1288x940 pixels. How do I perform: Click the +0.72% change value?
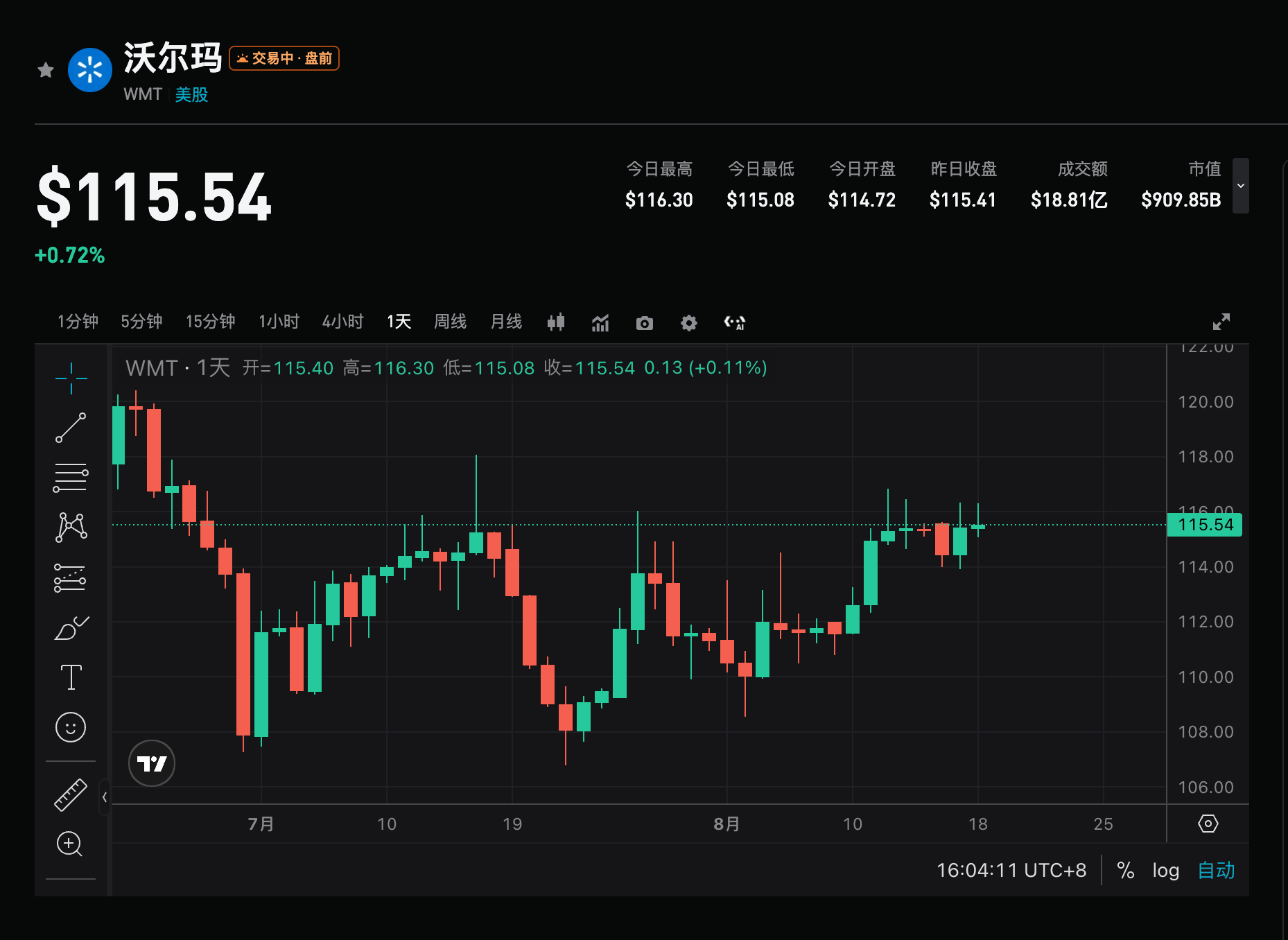tap(70, 255)
